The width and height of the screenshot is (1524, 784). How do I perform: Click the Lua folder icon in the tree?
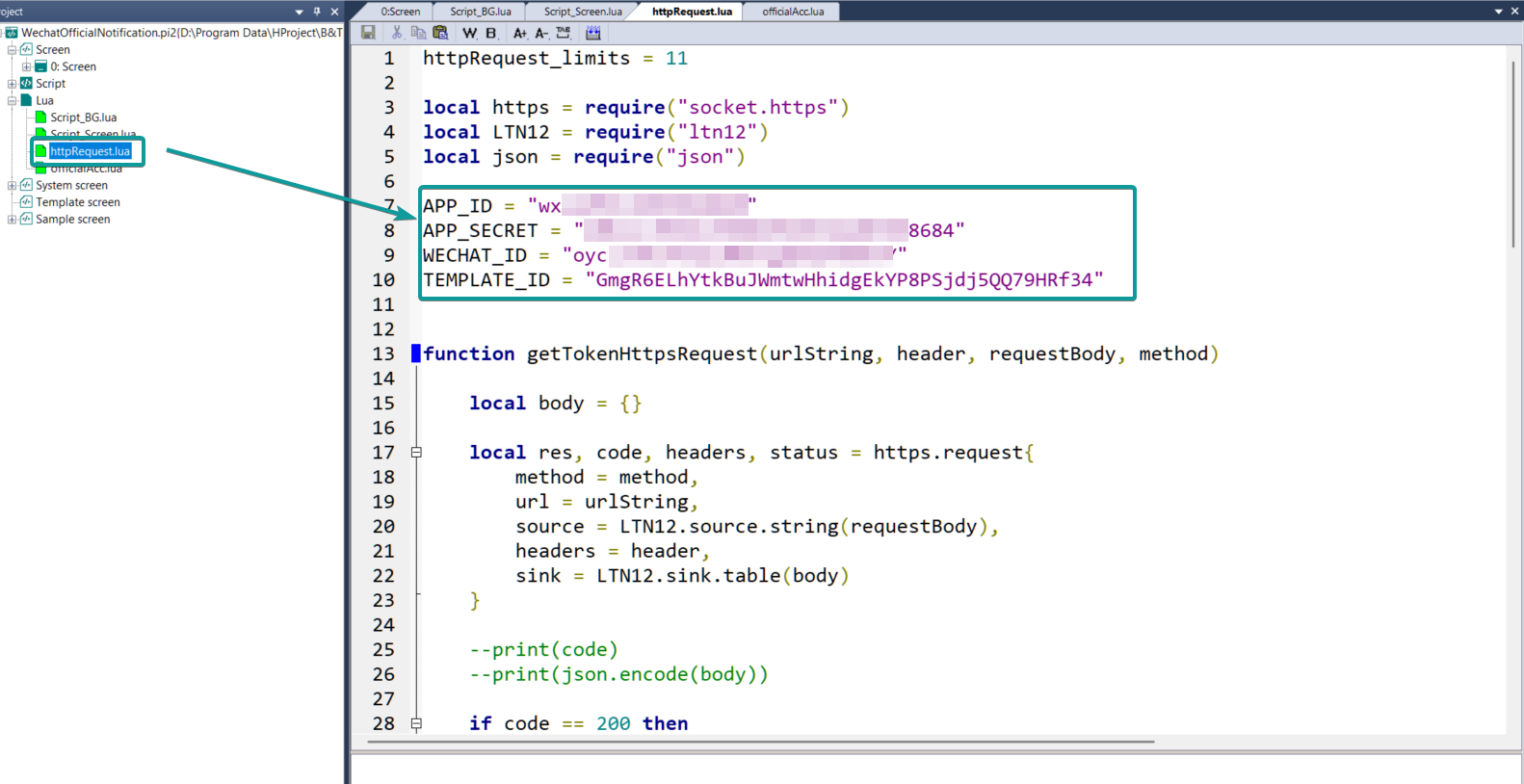pos(27,100)
